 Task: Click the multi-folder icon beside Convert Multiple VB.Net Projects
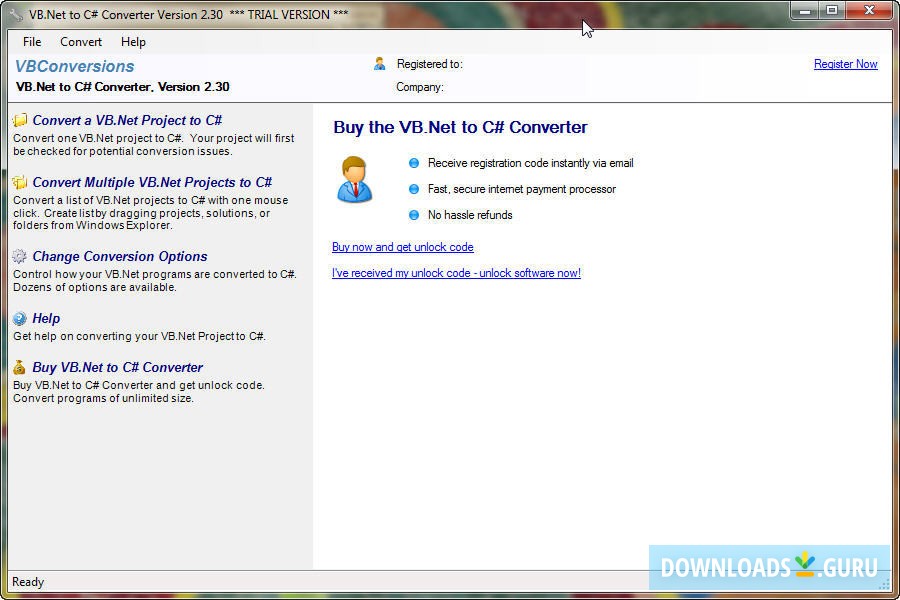20,182
